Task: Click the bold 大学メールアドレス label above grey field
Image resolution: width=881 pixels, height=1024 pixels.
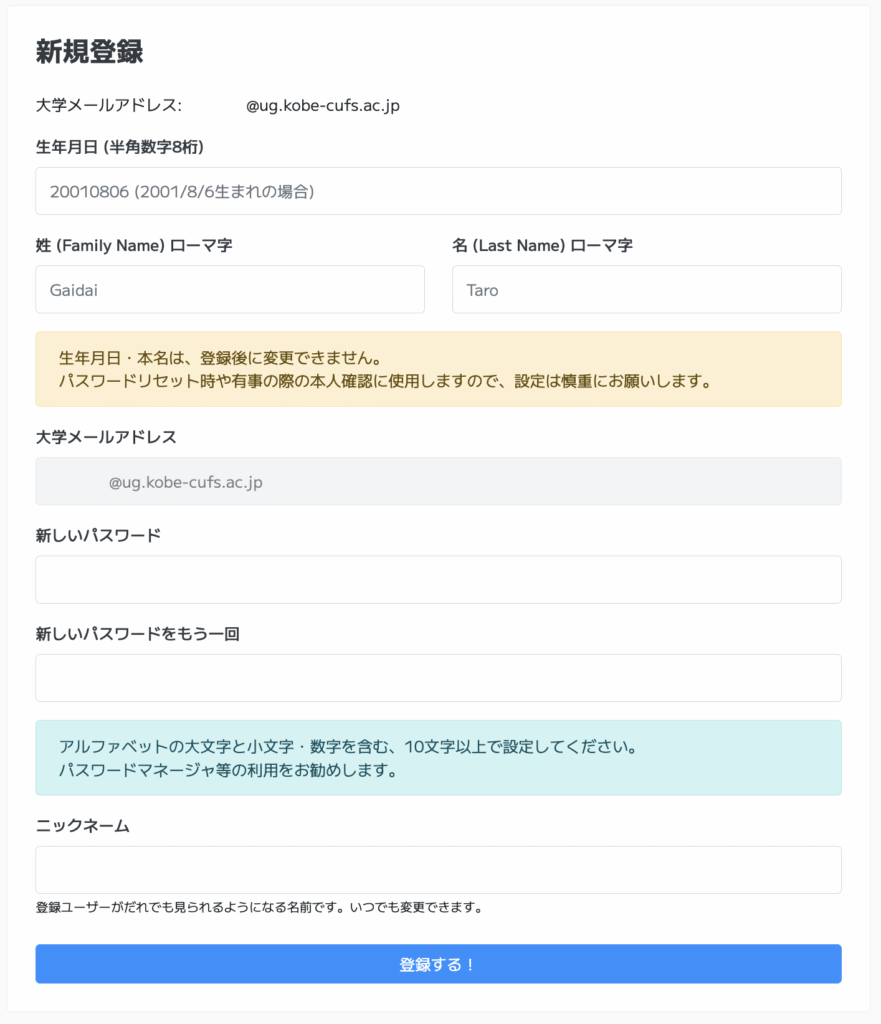Action: (x=106, y=438)
